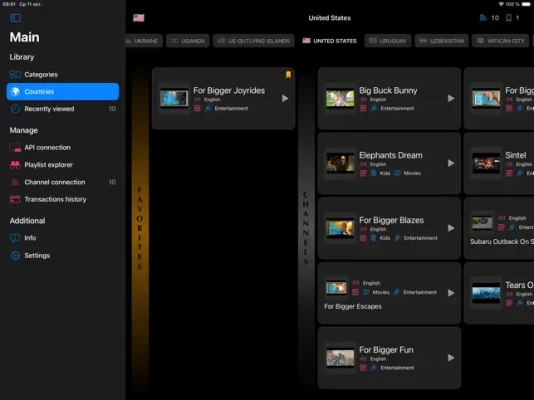Select the Uganda country tab
The height and width of the screenshot is (400, 534).
(188, 41)
